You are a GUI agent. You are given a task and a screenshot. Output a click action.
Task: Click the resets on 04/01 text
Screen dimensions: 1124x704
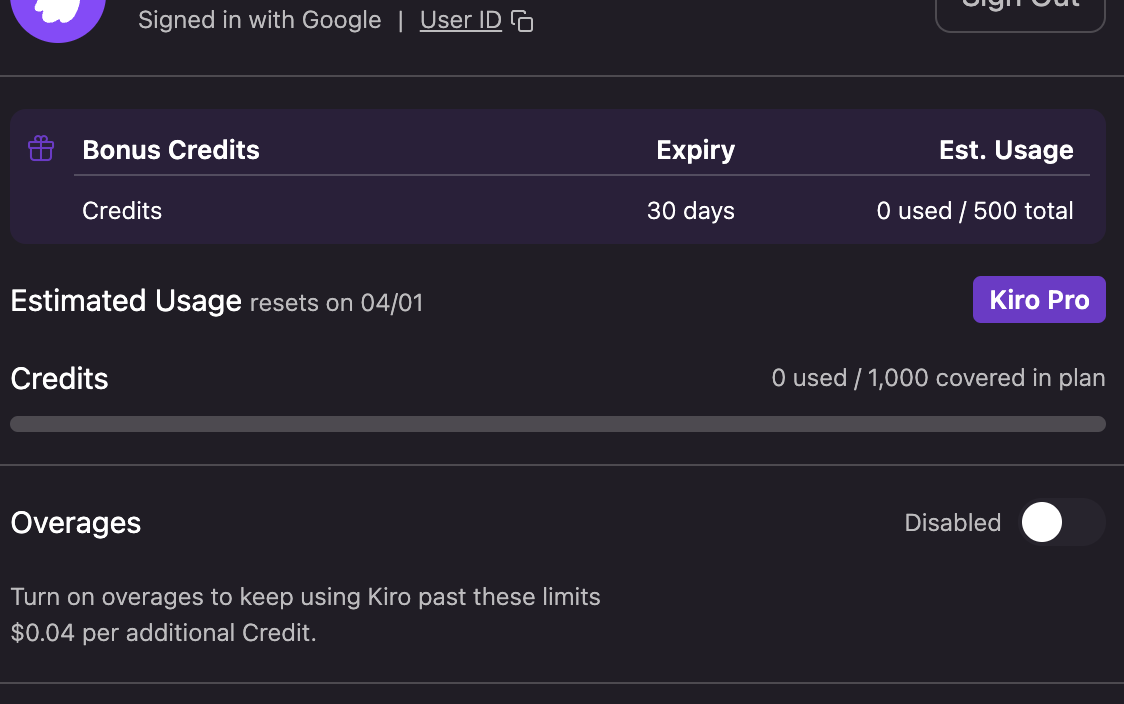pos(336,303)
